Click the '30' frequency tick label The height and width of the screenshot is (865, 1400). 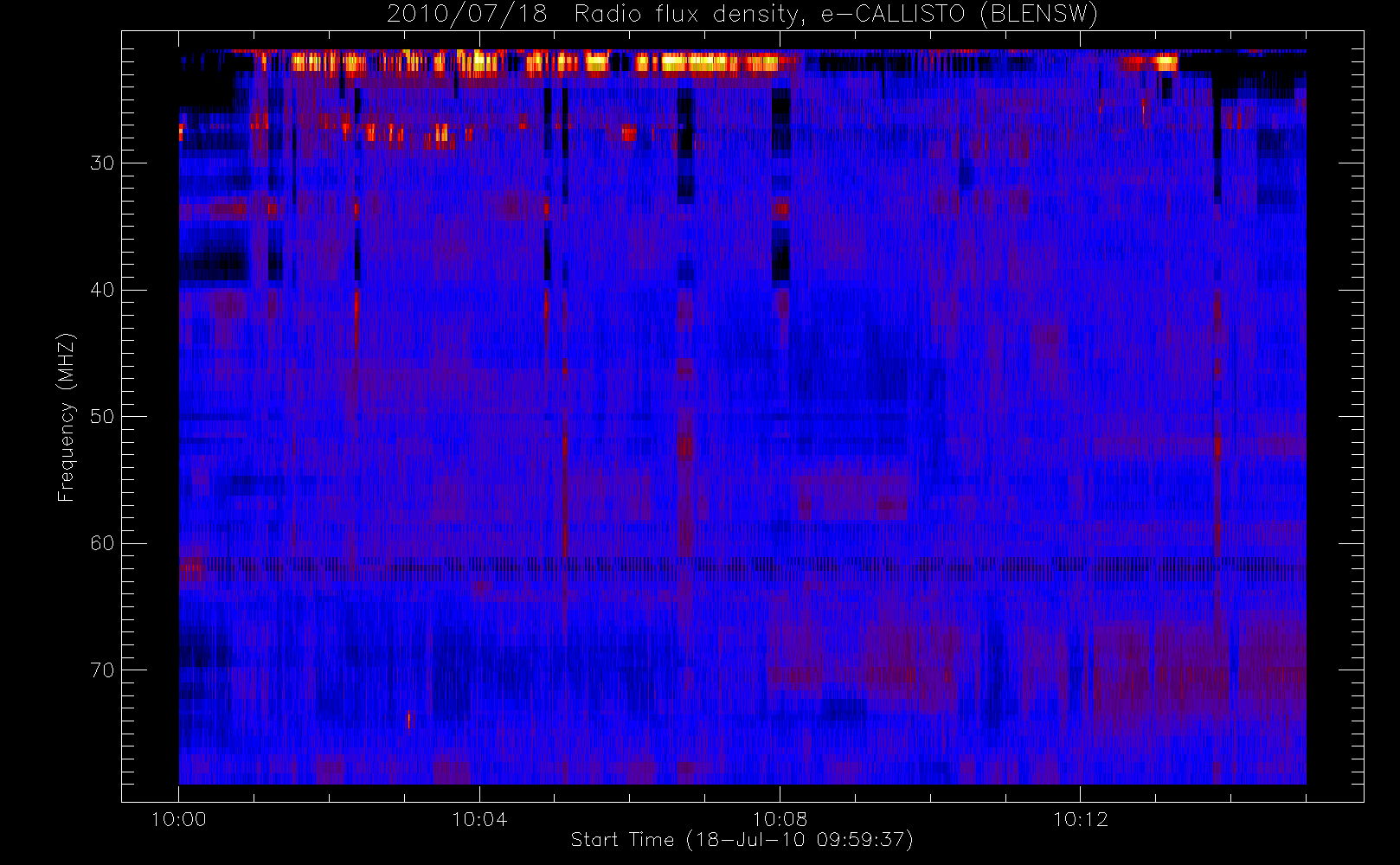pyautogui.click(x=101, y=163)
